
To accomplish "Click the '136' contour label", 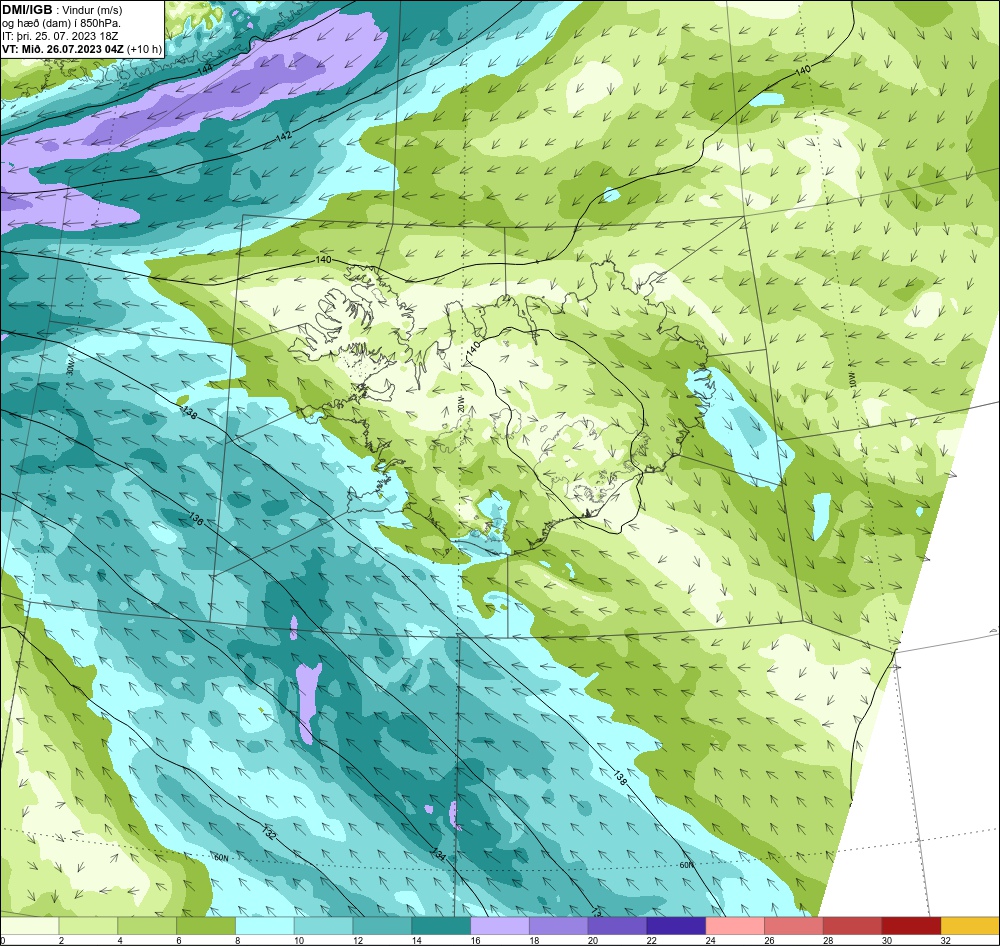I will [x=196, y=519].
